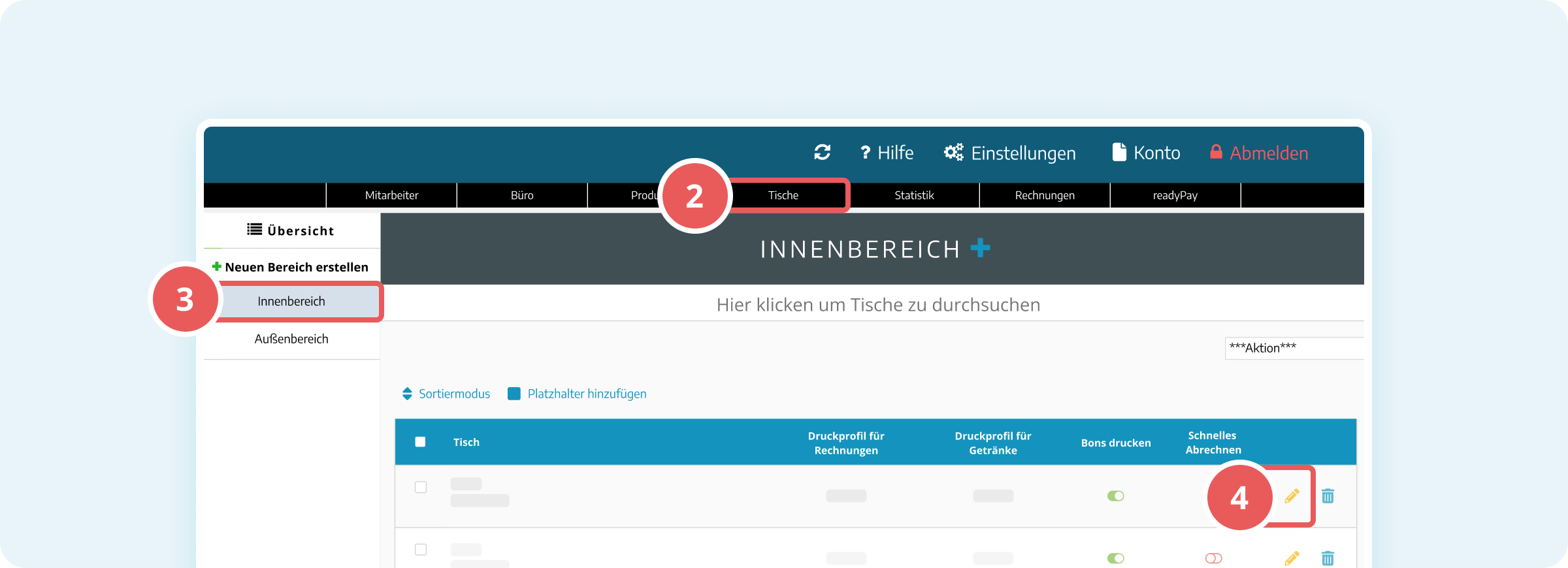Click the trash icon in first row
Screen dimensions: 1568x568
click(x=1328, y=496)
